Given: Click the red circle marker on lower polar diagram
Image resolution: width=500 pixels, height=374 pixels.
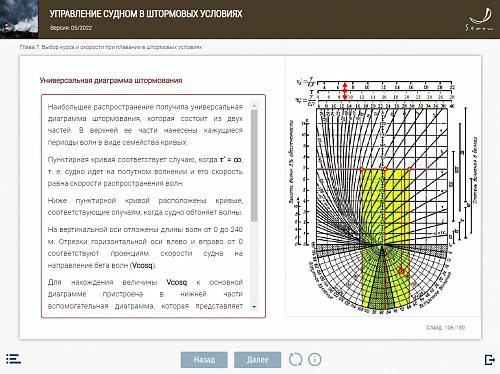Looking at the screenshot, I should click(x=401, y=272).
